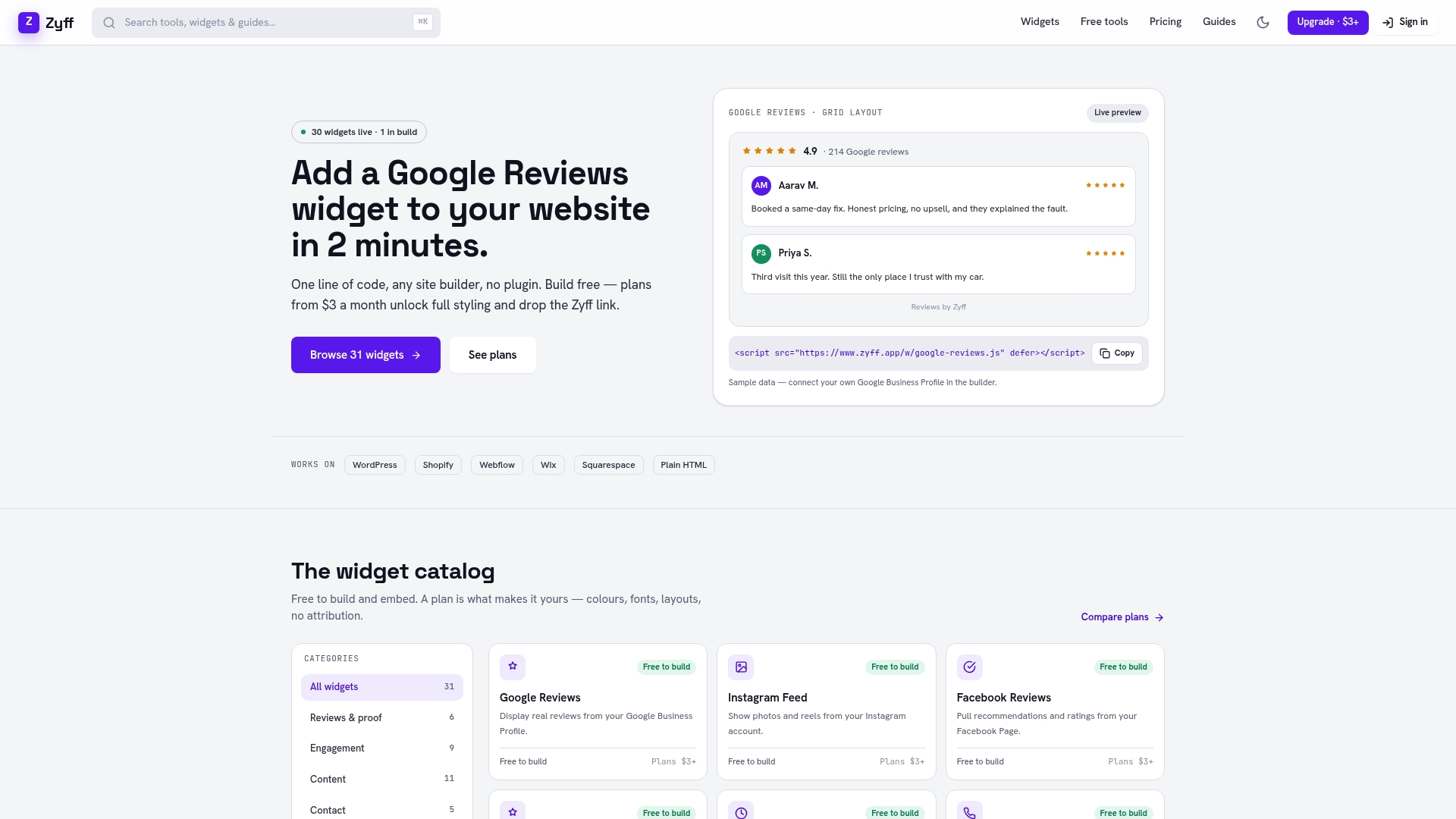
Task: Click Plans $3+ on Google Reviews card
Action: coord(673,761)
